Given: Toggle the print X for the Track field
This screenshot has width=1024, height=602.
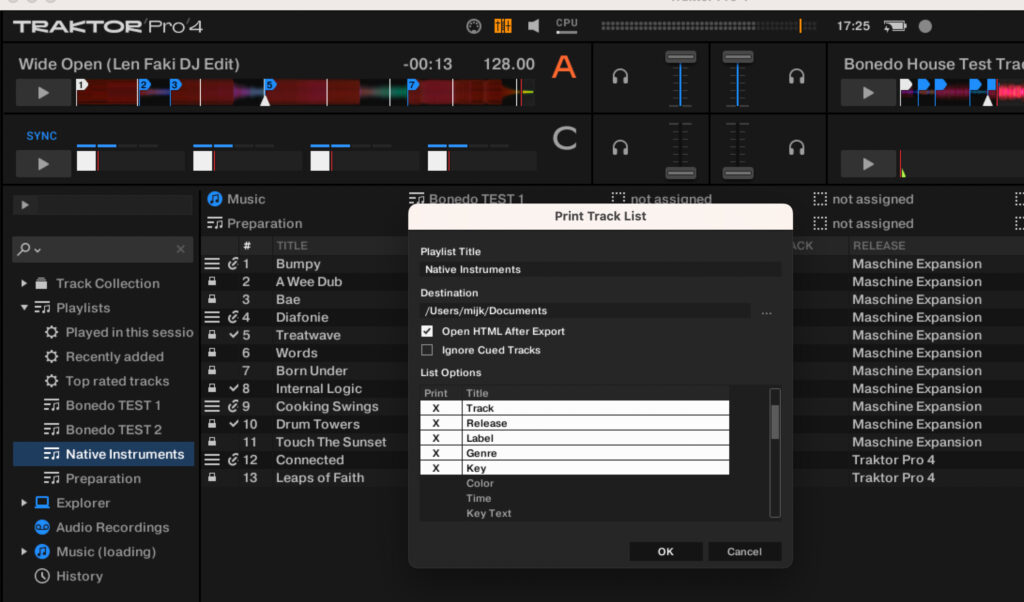Looking at the screenshot, I should tap(436, 408).
